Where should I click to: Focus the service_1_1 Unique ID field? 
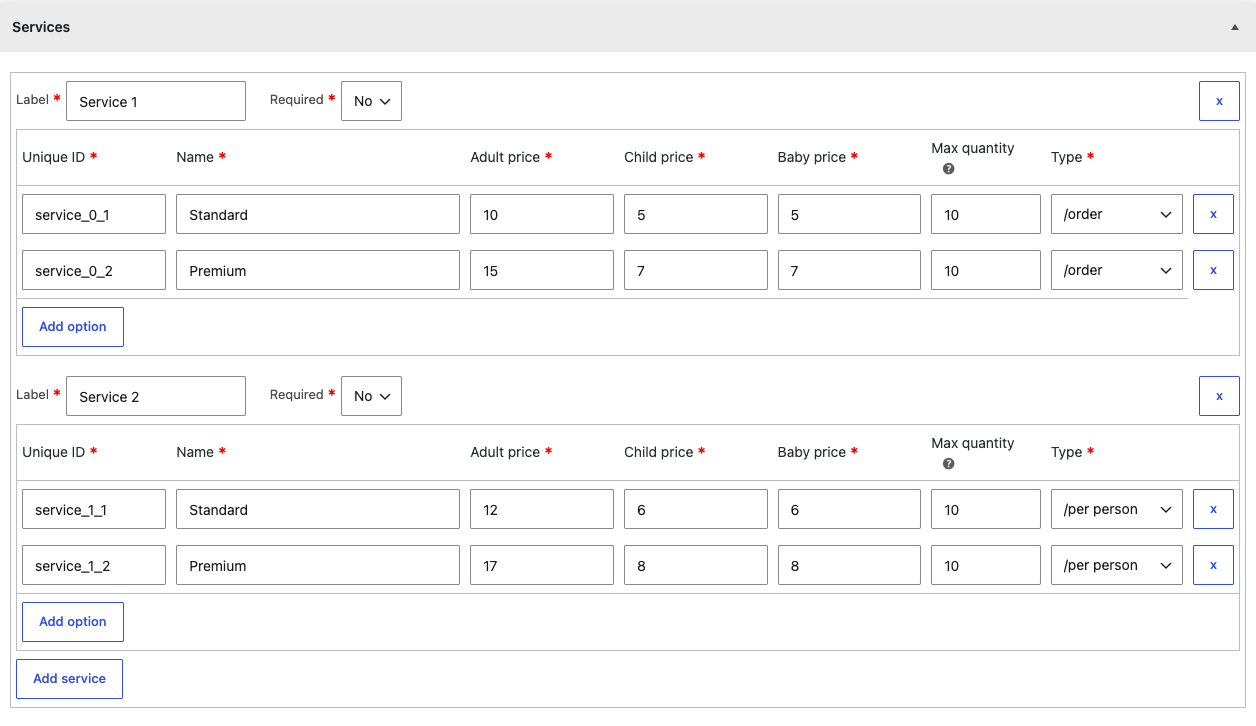pos(94,509)
